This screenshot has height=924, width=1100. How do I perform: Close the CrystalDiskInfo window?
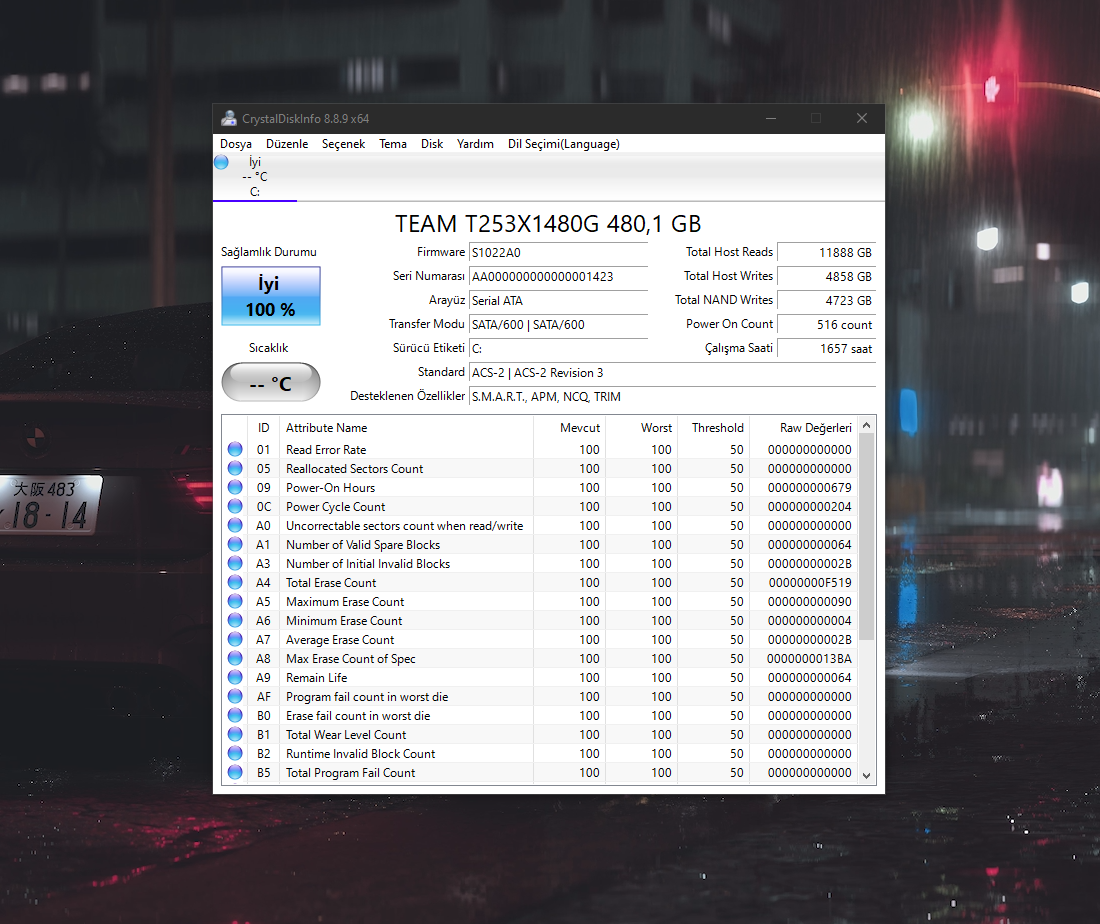pos(862,119)
